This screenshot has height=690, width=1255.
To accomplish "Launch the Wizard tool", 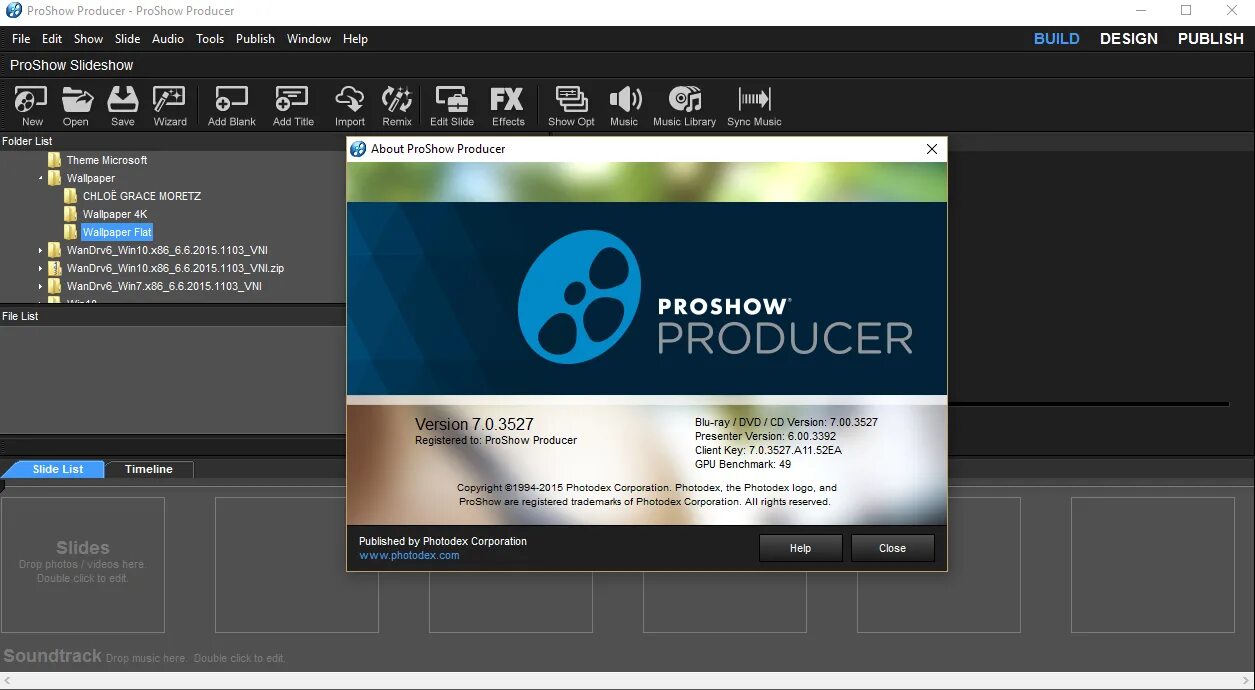I will point(170,106).
